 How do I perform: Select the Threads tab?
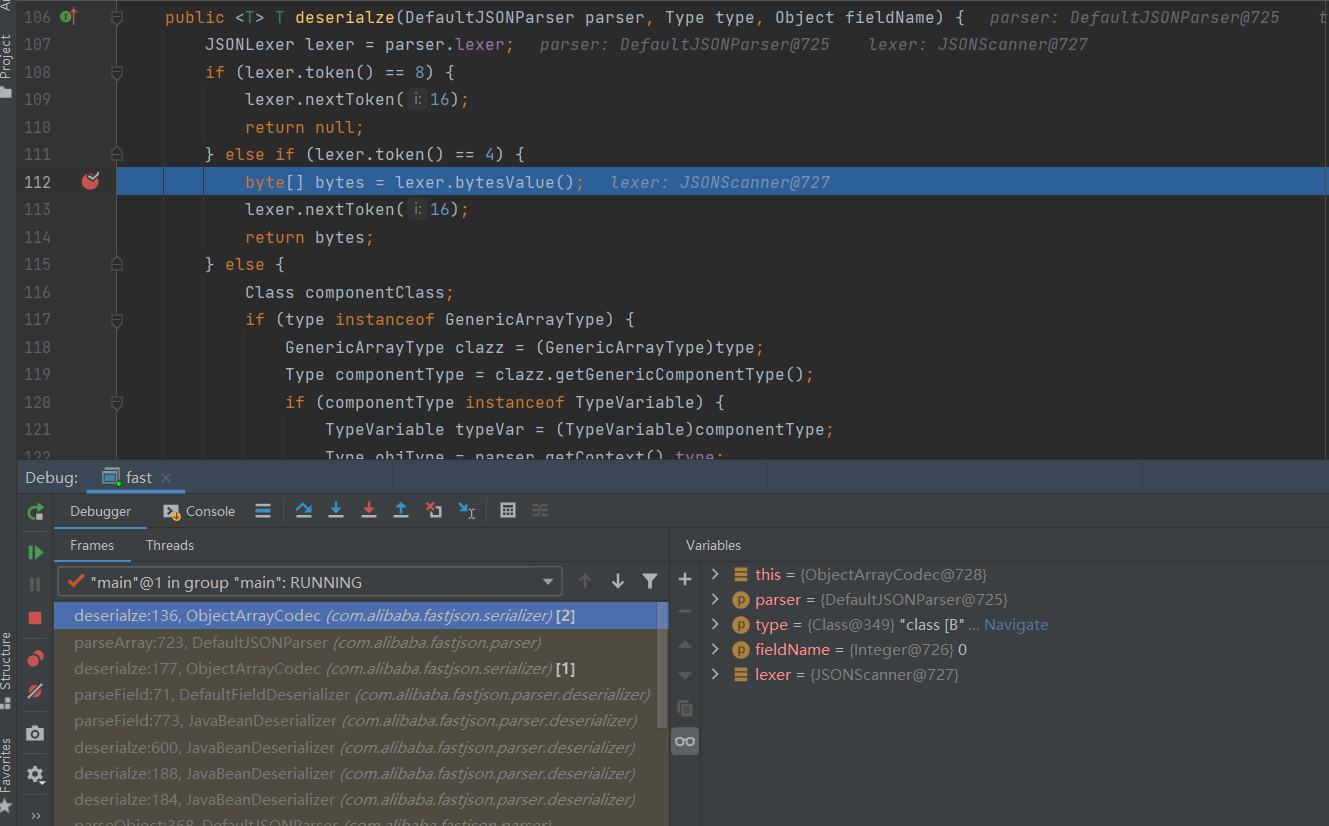[x=170, y=545]
